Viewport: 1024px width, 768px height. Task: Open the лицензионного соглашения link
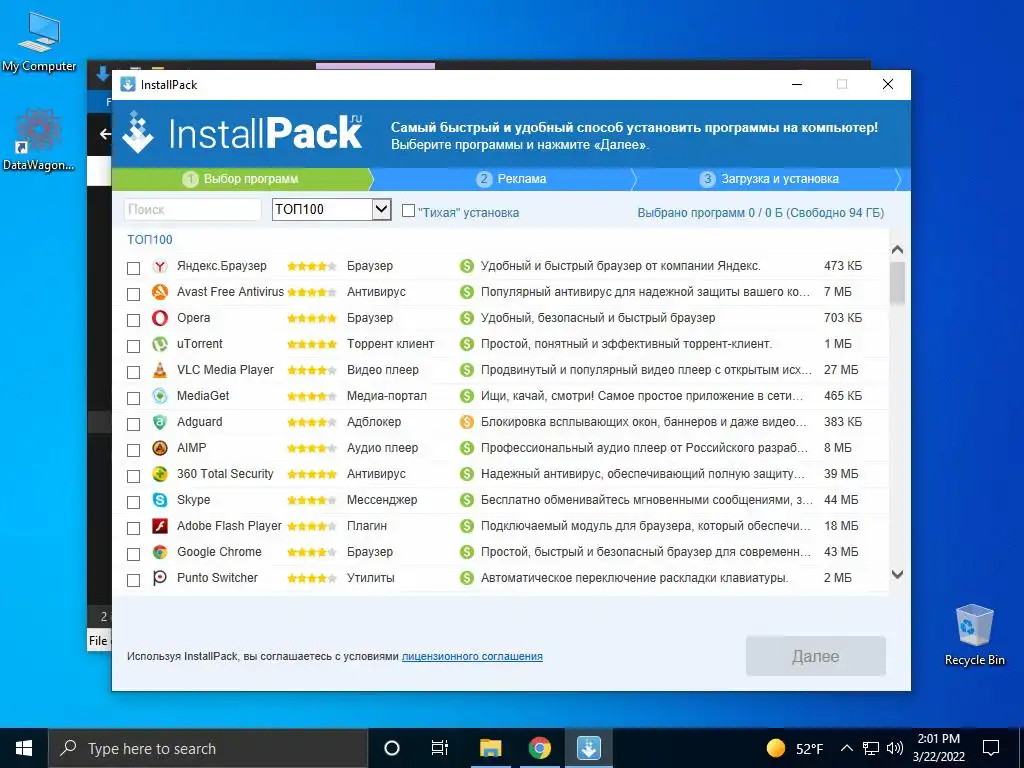click(x=472, y=656)
